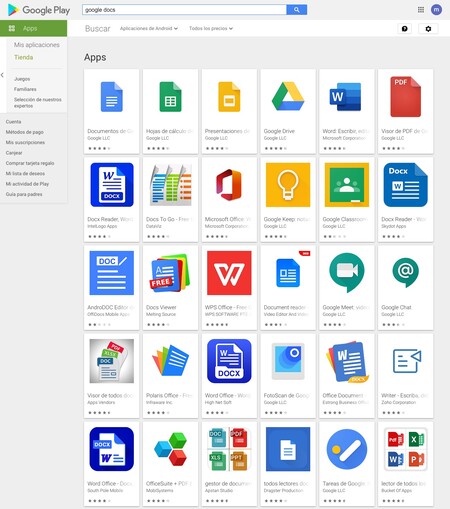Open the Google Meet app icon

pos(347,273)
